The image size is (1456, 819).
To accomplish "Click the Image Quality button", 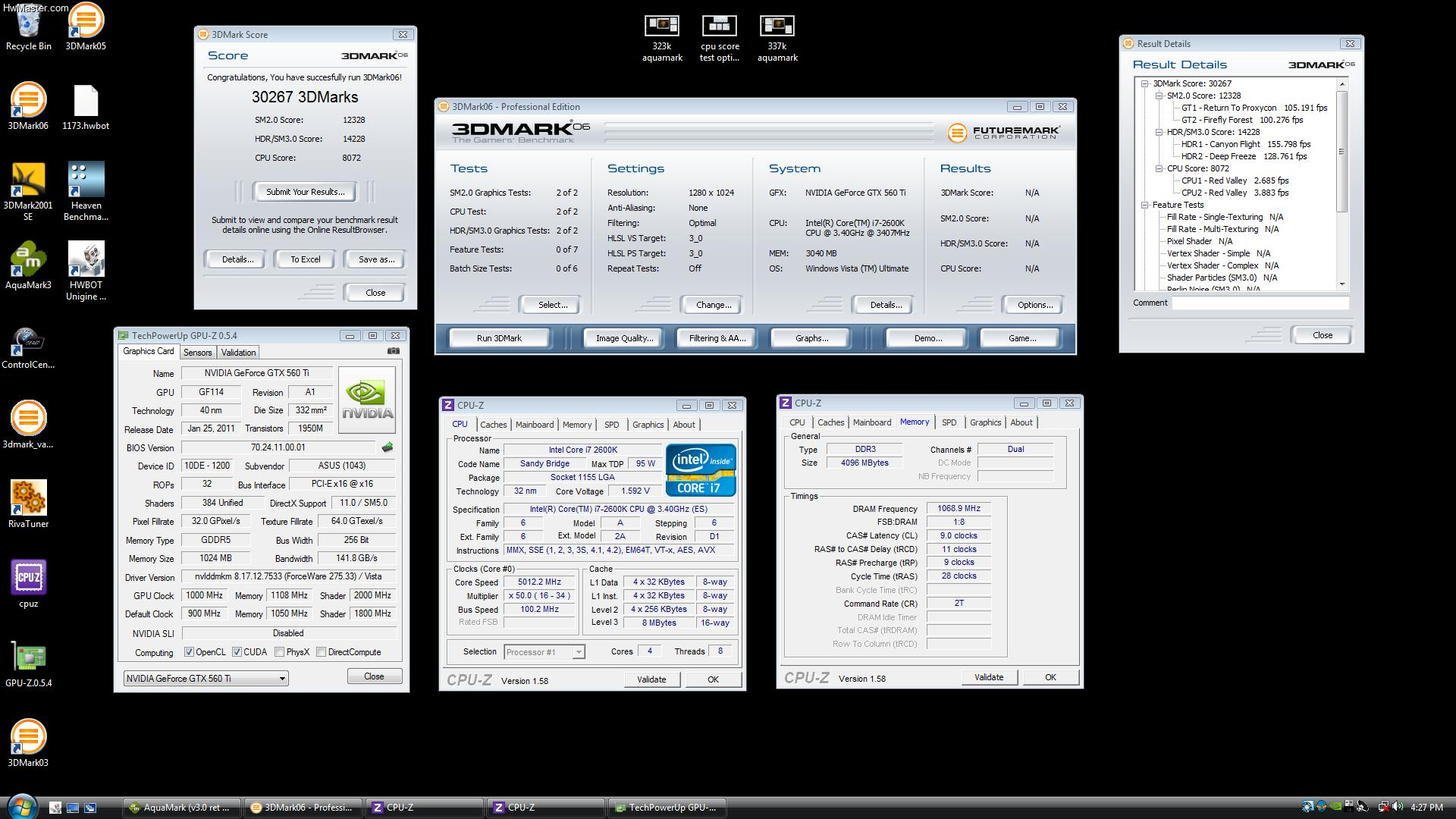I will coord(624,338).
